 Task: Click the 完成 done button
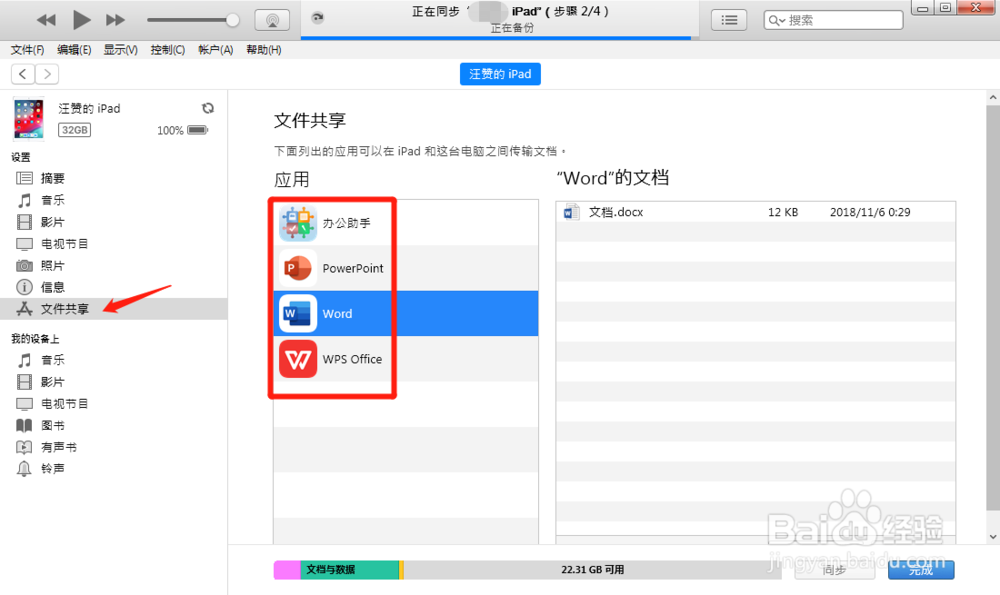pyautogui.click(x=921, y=569)
